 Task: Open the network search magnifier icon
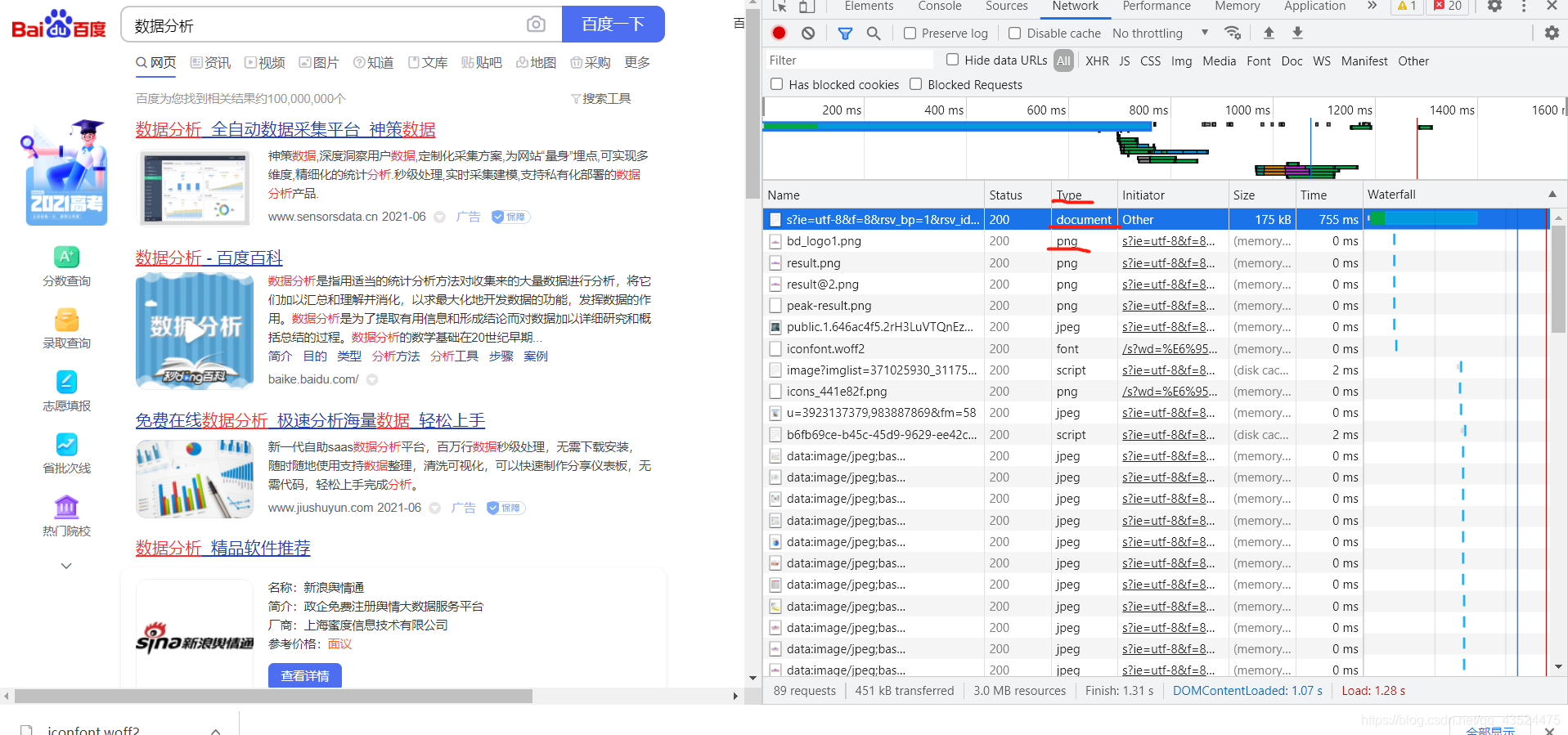pyautogui.click(x=874, y=33)
